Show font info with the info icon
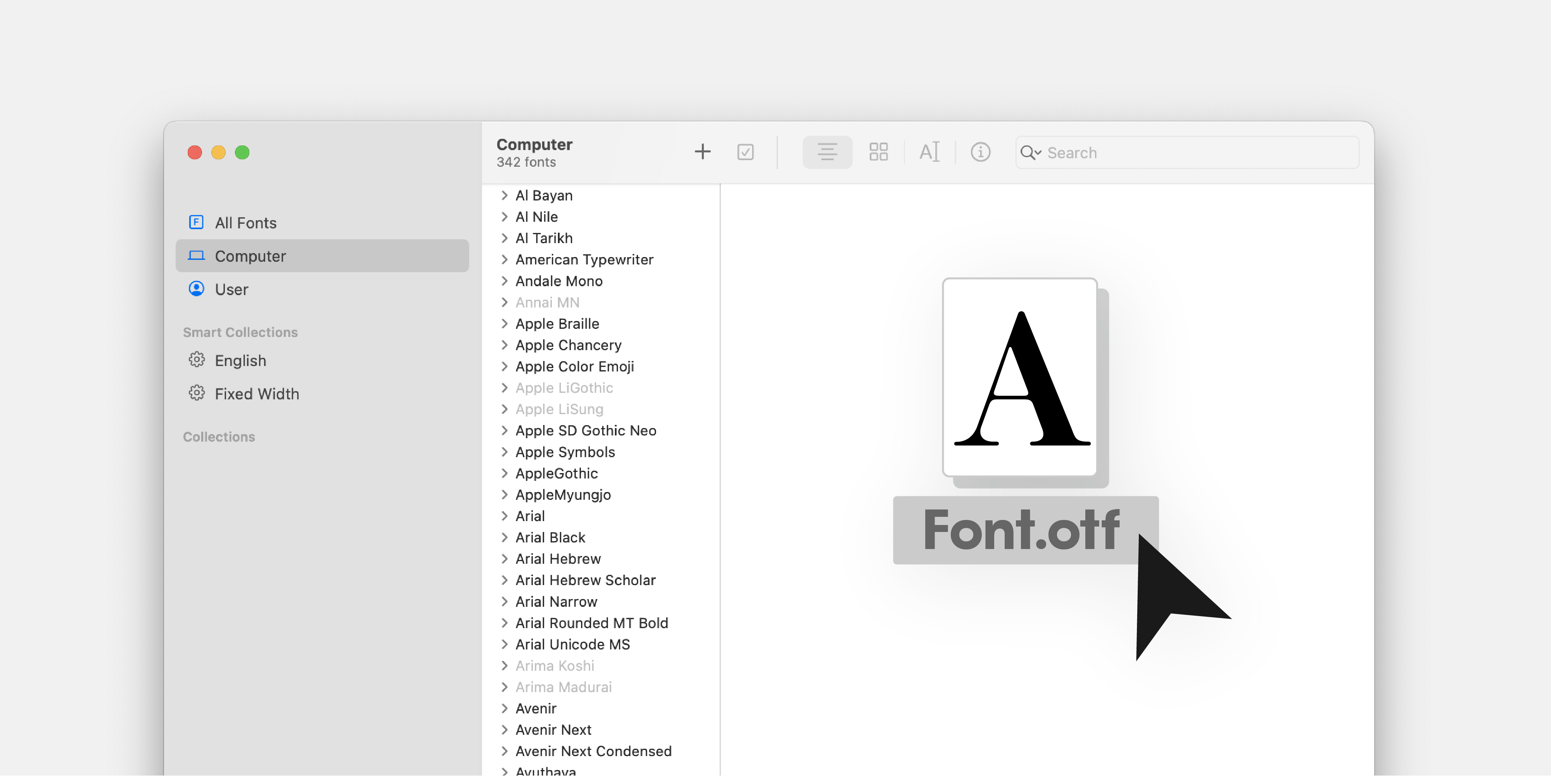This screenshot has width=1551, height=784. [980, 152]
